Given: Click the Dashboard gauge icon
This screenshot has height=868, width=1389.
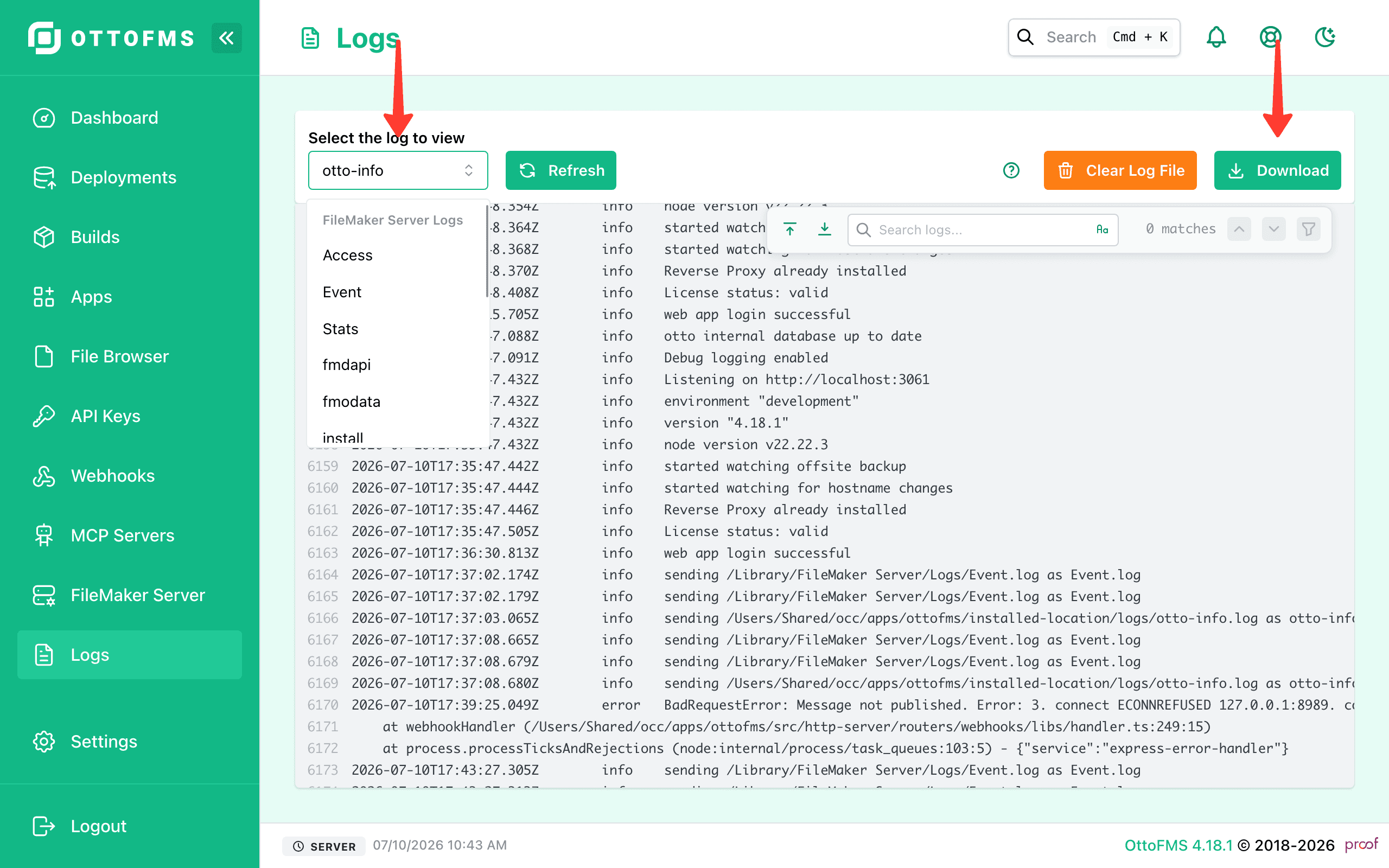Looking at the screenshot, I should pos(43,118).
